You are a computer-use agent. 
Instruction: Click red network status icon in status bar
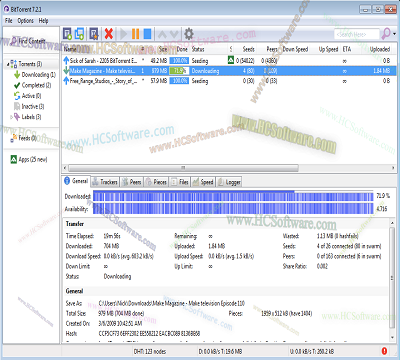384,351
